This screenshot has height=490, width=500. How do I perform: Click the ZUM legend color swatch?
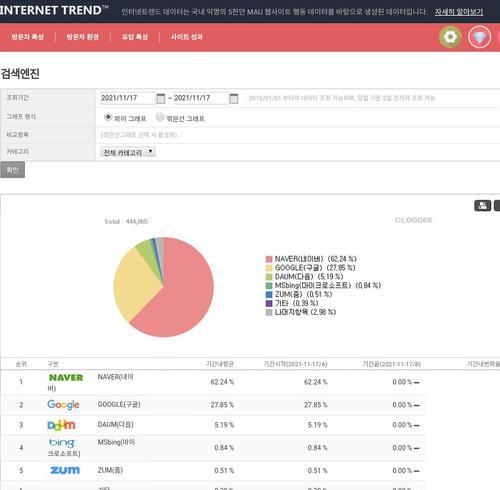pos(269,294)
